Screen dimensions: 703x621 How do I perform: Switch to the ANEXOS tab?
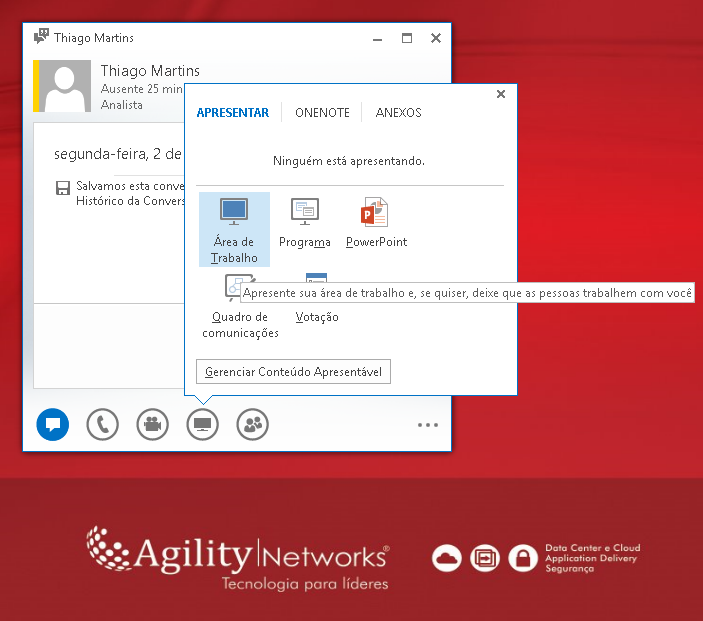(398, 113)
